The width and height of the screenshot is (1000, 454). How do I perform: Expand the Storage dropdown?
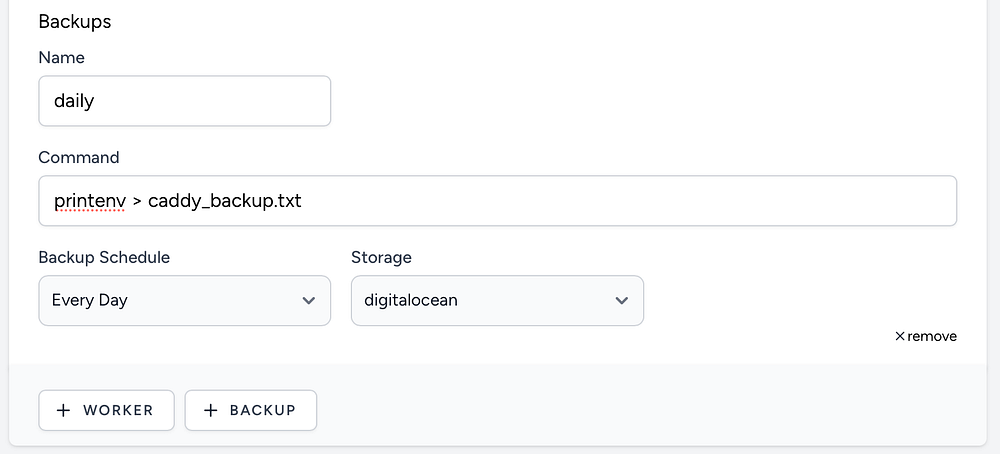click(497, 301)
